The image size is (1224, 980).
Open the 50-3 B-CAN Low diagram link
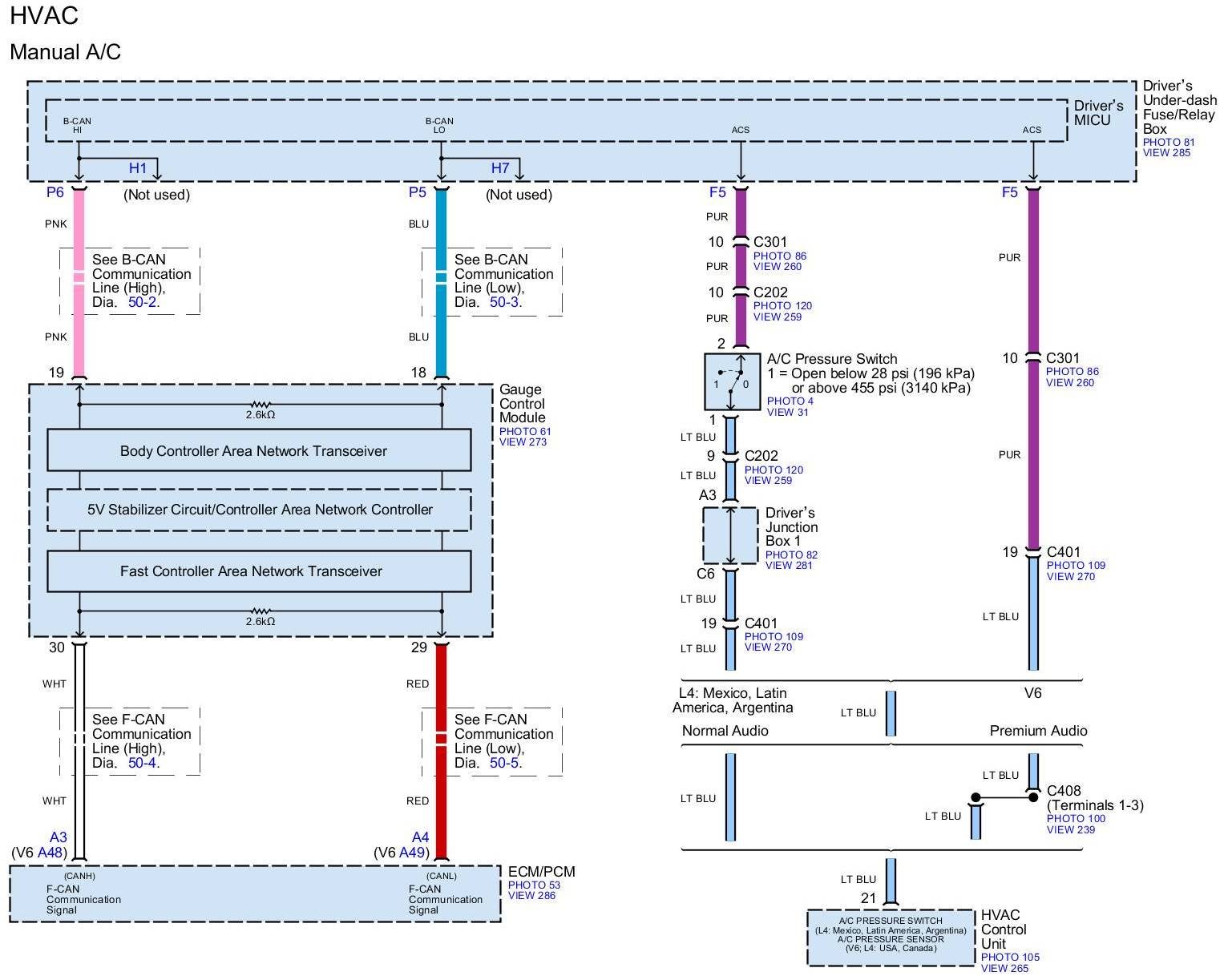[506, 302]
